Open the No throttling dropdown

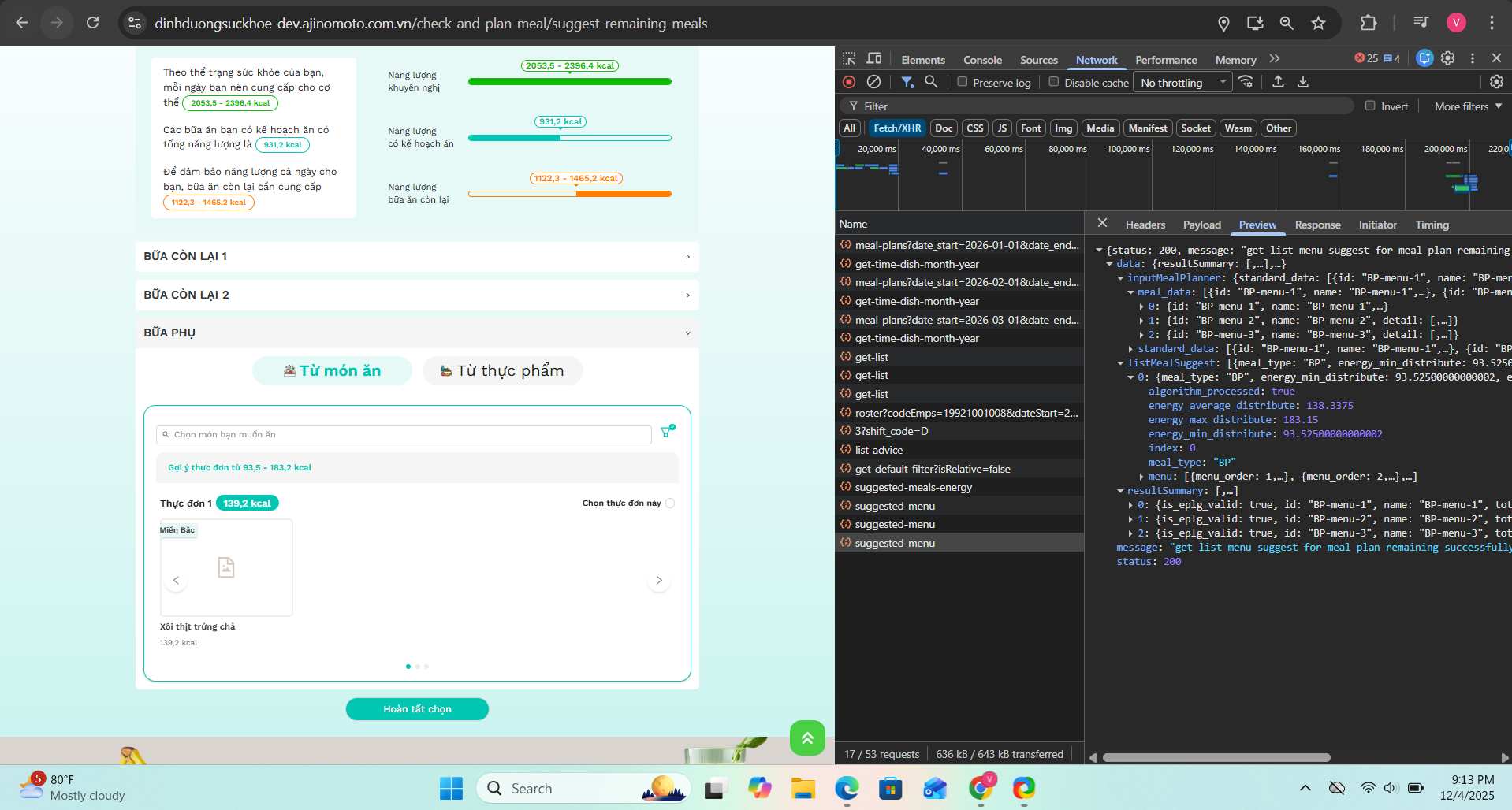1182,83
